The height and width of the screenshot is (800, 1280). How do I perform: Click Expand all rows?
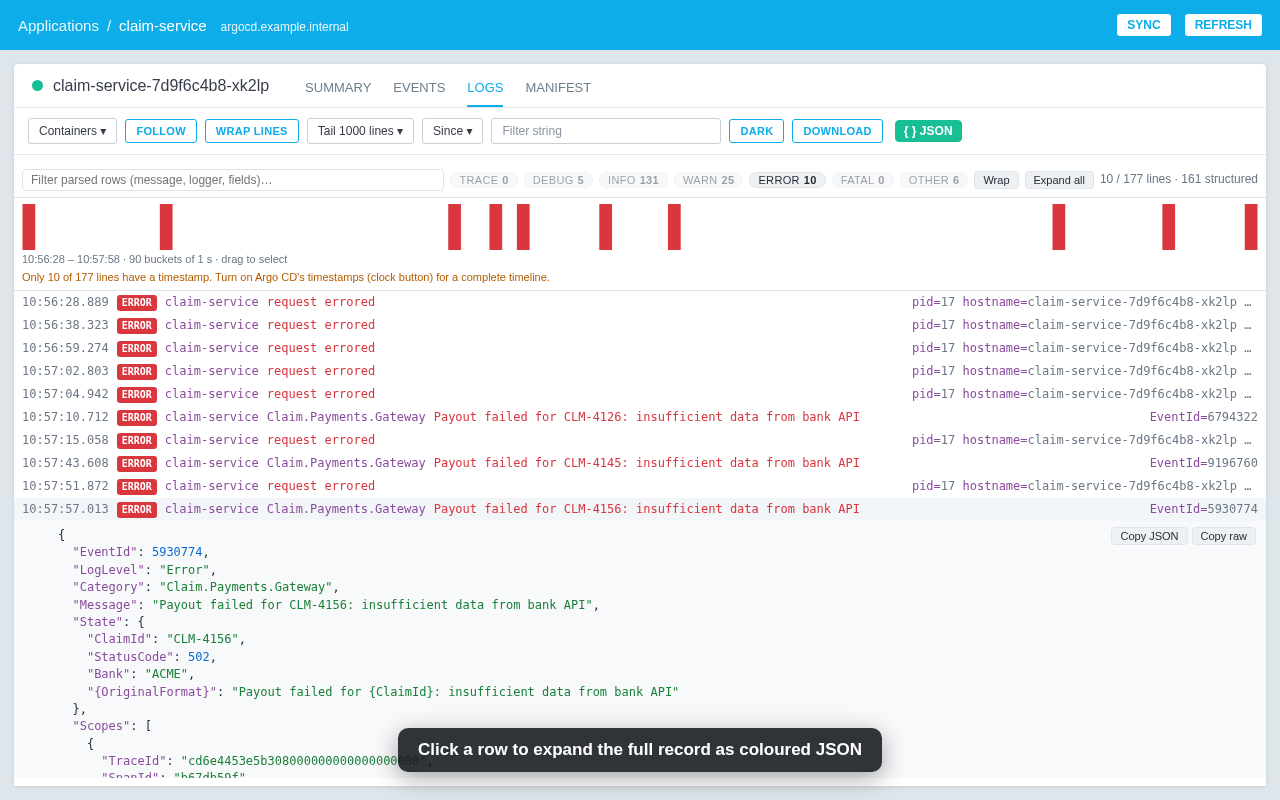[1059, 180]
